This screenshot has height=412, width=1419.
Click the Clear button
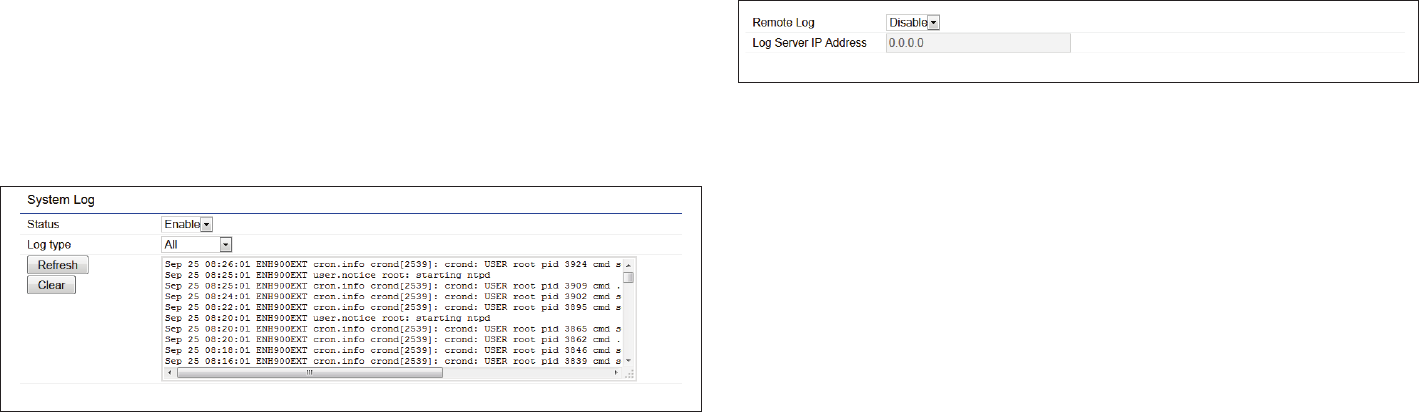51,285
